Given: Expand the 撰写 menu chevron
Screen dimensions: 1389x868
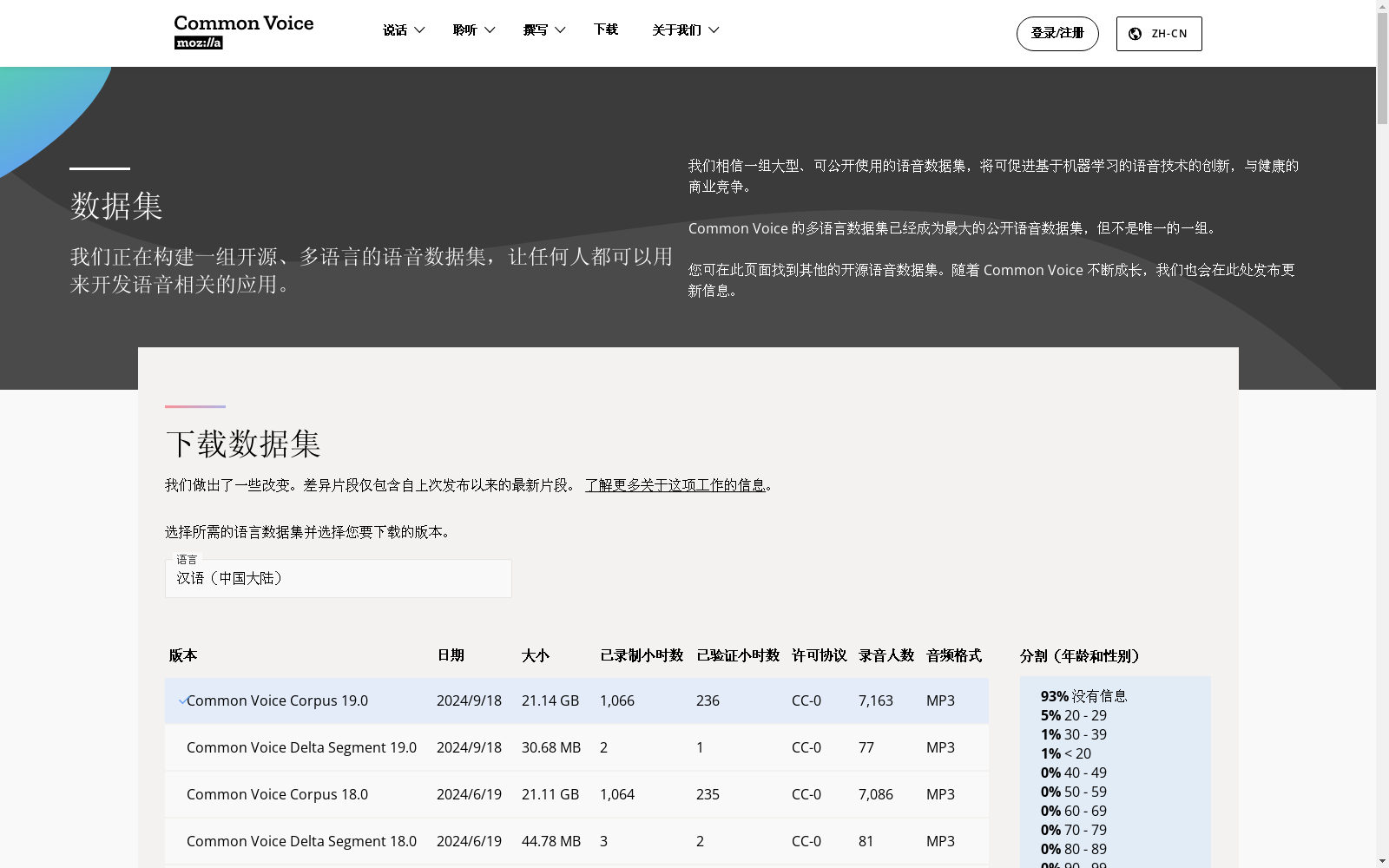Looking at the screenshot, I should pos(560,30).
